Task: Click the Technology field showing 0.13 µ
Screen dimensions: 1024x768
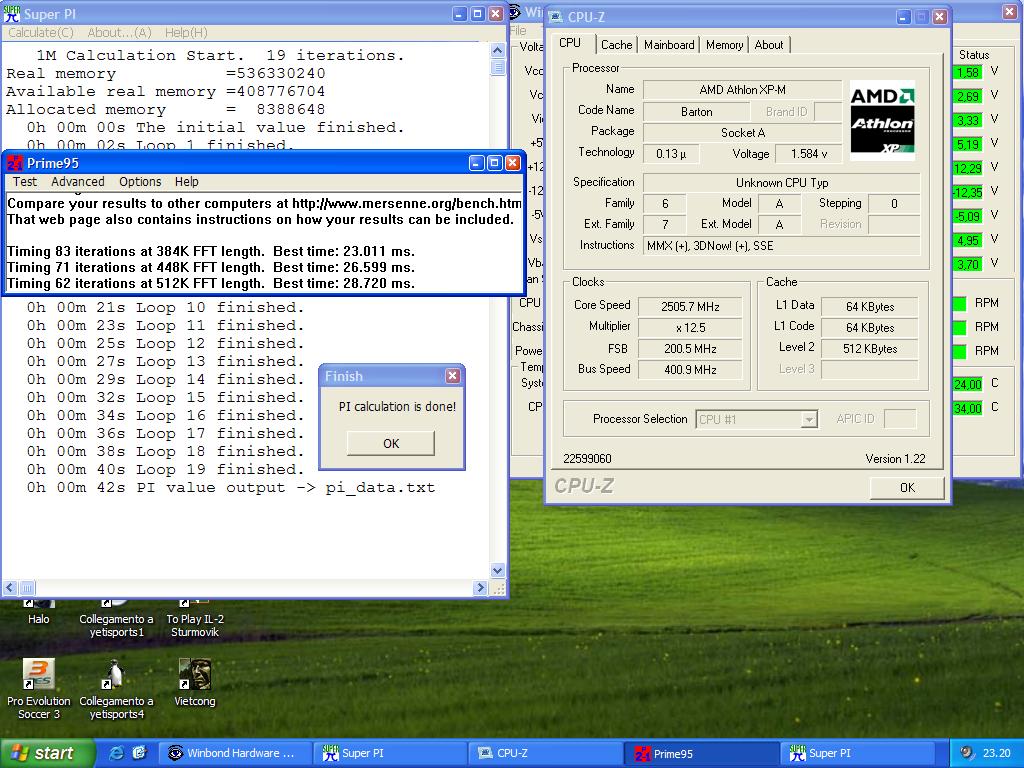Action: coord(671,154)
